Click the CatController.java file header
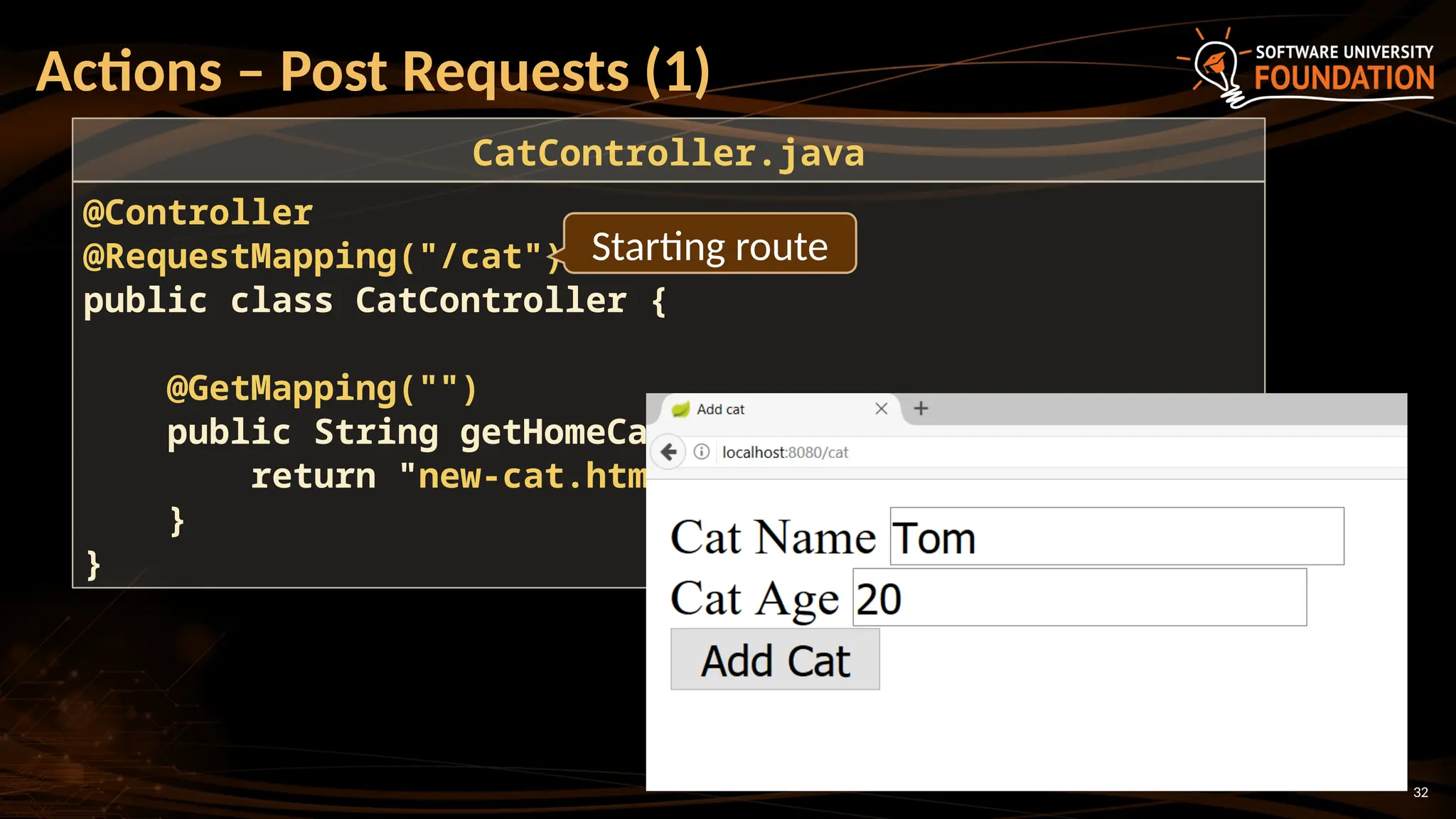Viewport: 1456px width, 819px height. [668, 153]
